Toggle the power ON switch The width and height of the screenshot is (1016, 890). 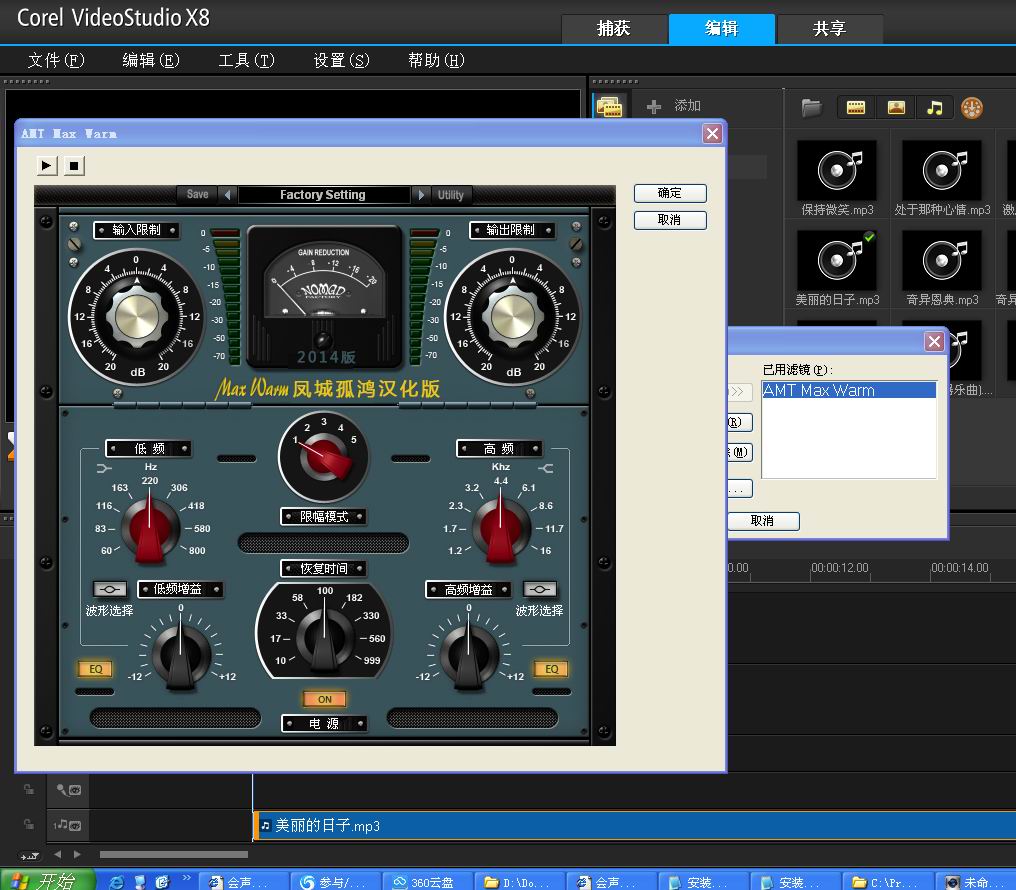[x=325, y=700]
